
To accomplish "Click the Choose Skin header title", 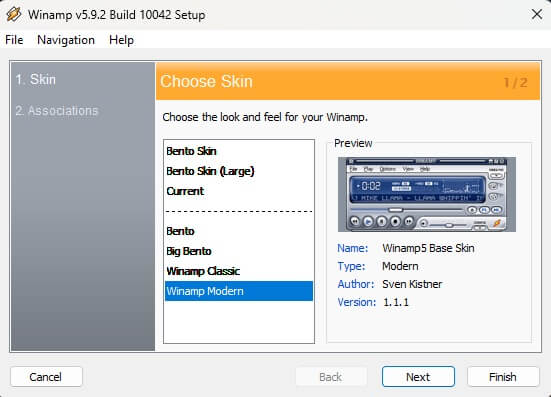I will 207,81.
